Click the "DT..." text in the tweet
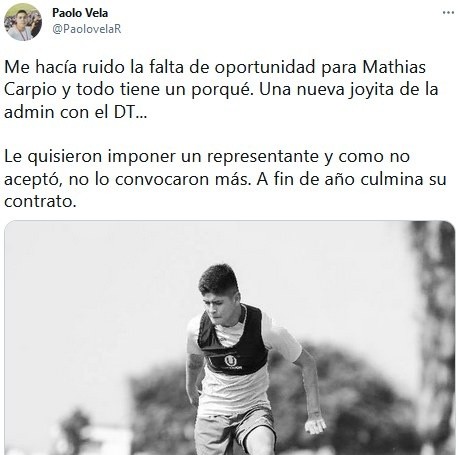This screenshot has height=455, width=458. [x=130, y=112]
